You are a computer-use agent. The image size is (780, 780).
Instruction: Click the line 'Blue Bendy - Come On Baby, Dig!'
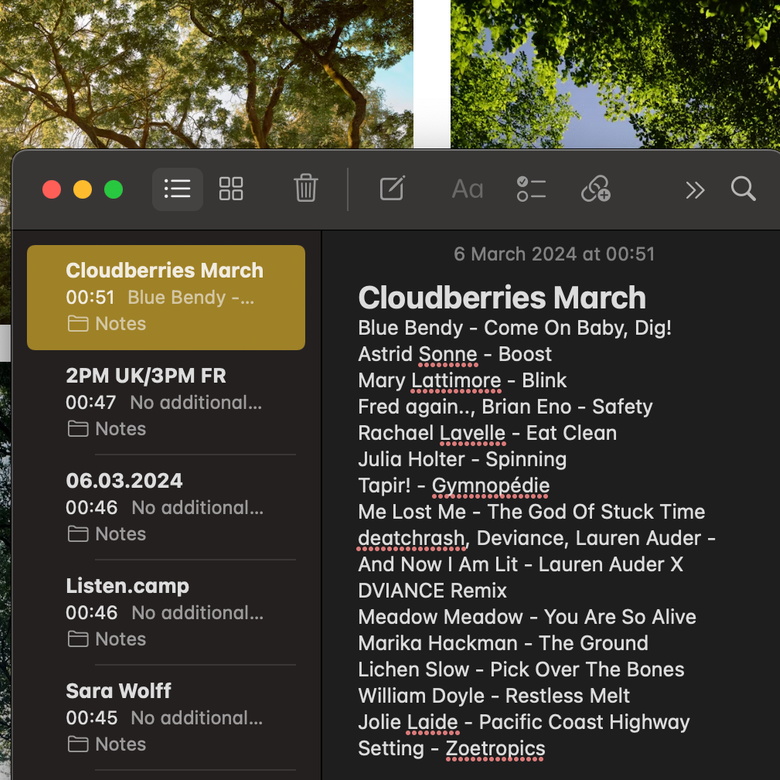point(515,328)
